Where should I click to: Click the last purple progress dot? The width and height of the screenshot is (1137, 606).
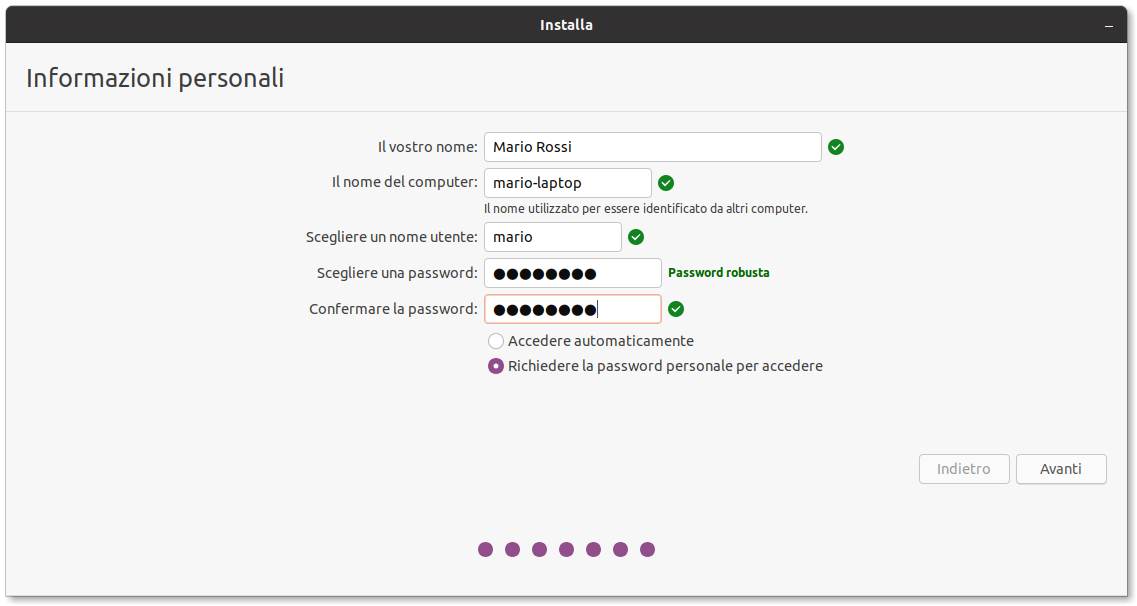[x=647, y=549]
